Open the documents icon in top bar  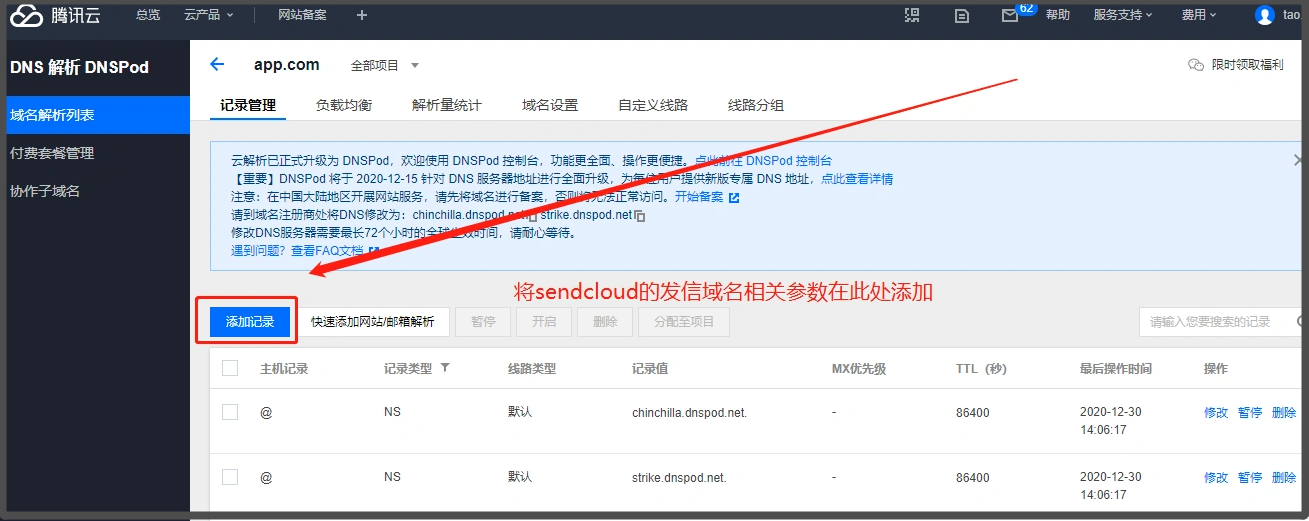pos(961,15)
